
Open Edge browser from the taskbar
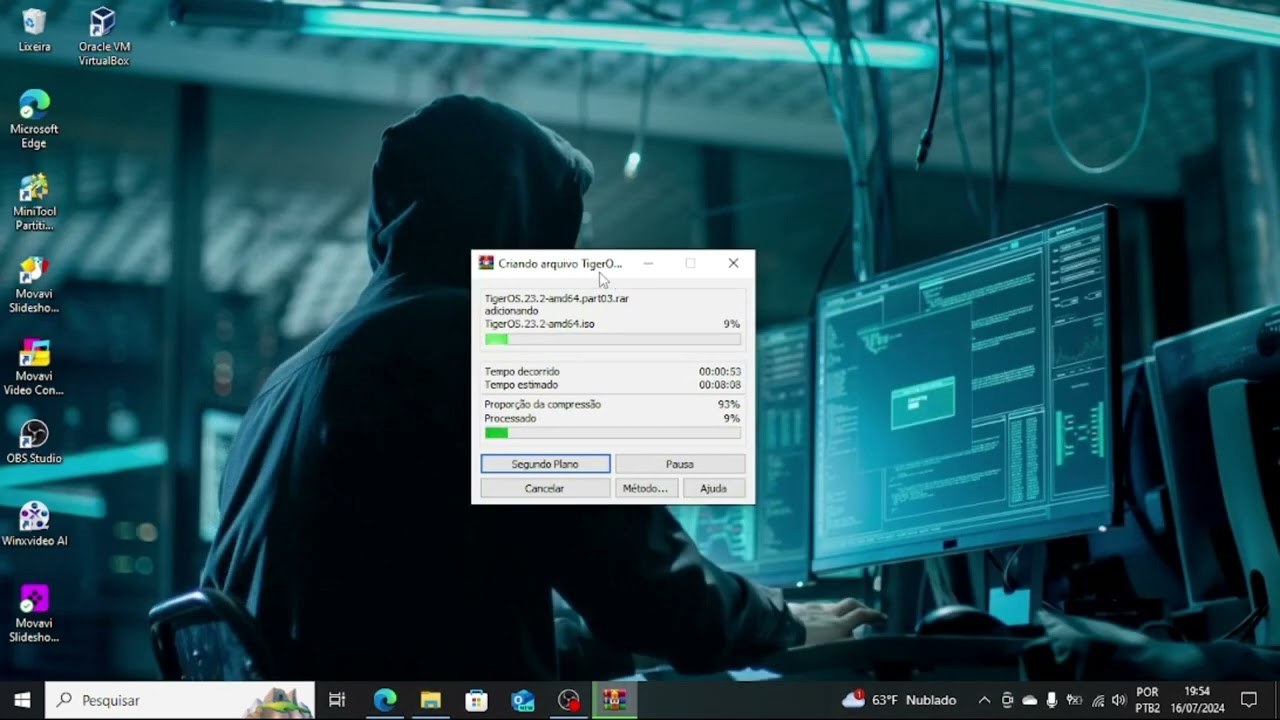coord(385,700)
